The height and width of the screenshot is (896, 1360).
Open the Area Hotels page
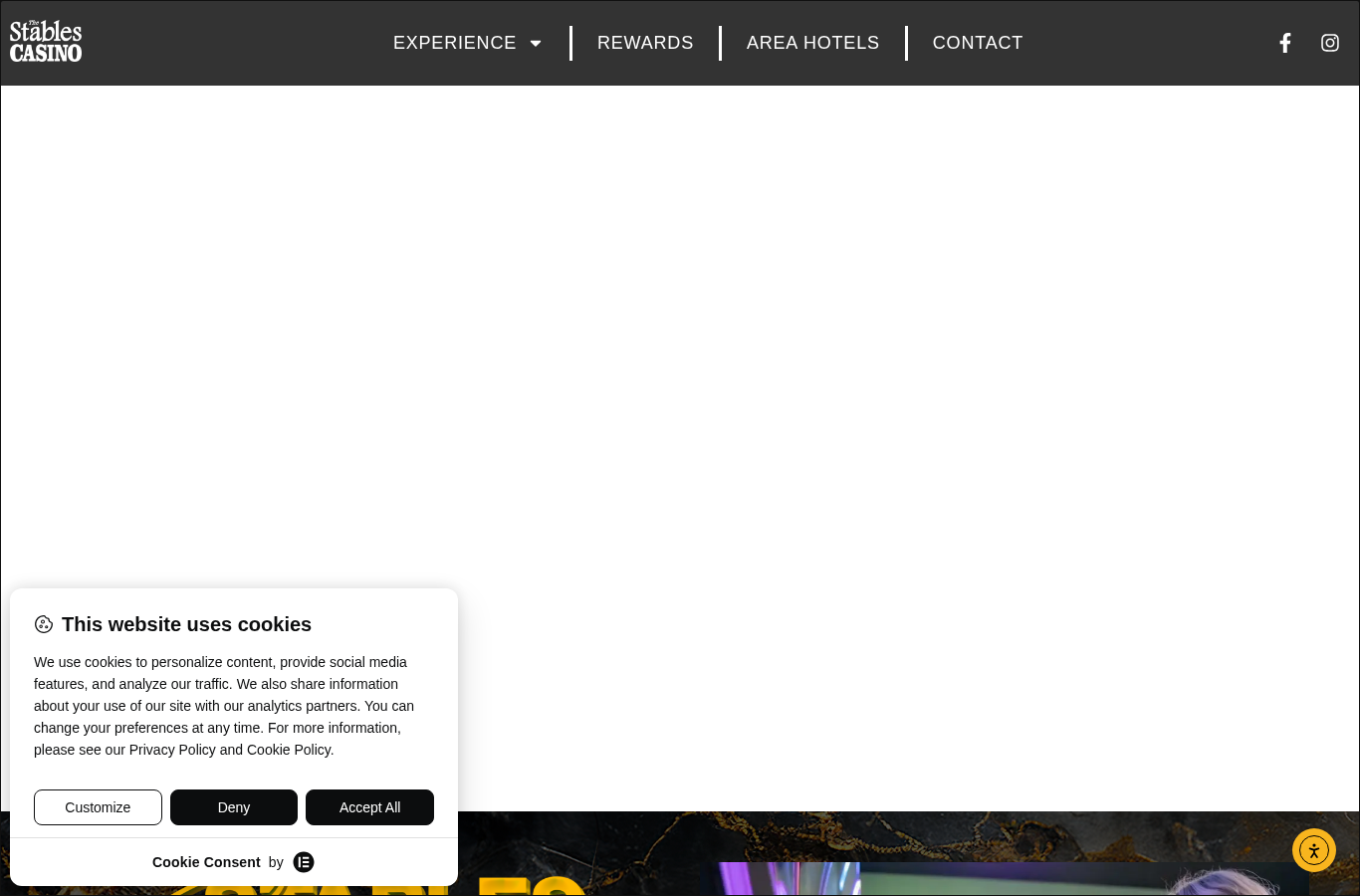pos(813,43)
